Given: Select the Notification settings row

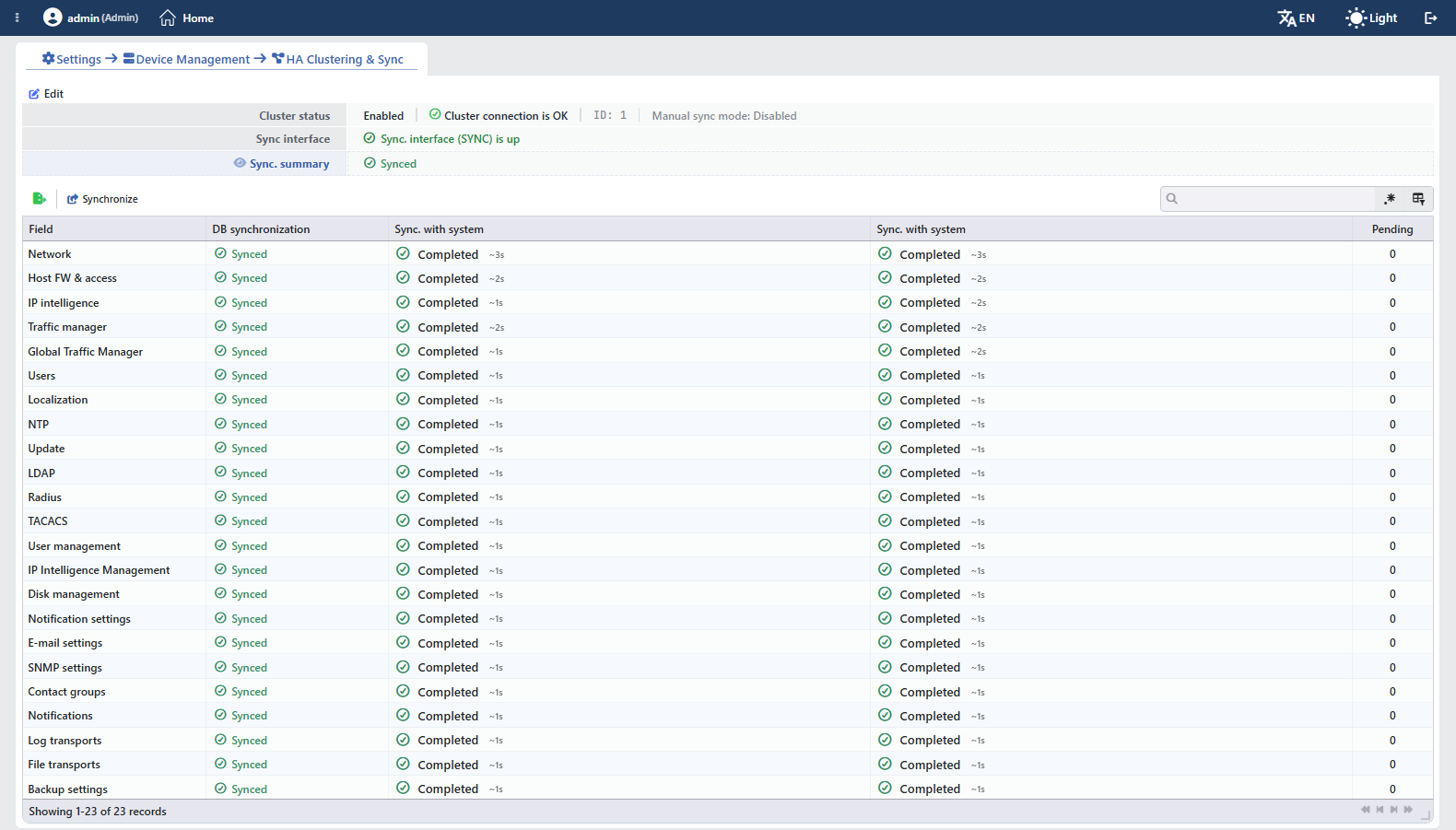Looking at the screenshot, I should click(728, 619).
